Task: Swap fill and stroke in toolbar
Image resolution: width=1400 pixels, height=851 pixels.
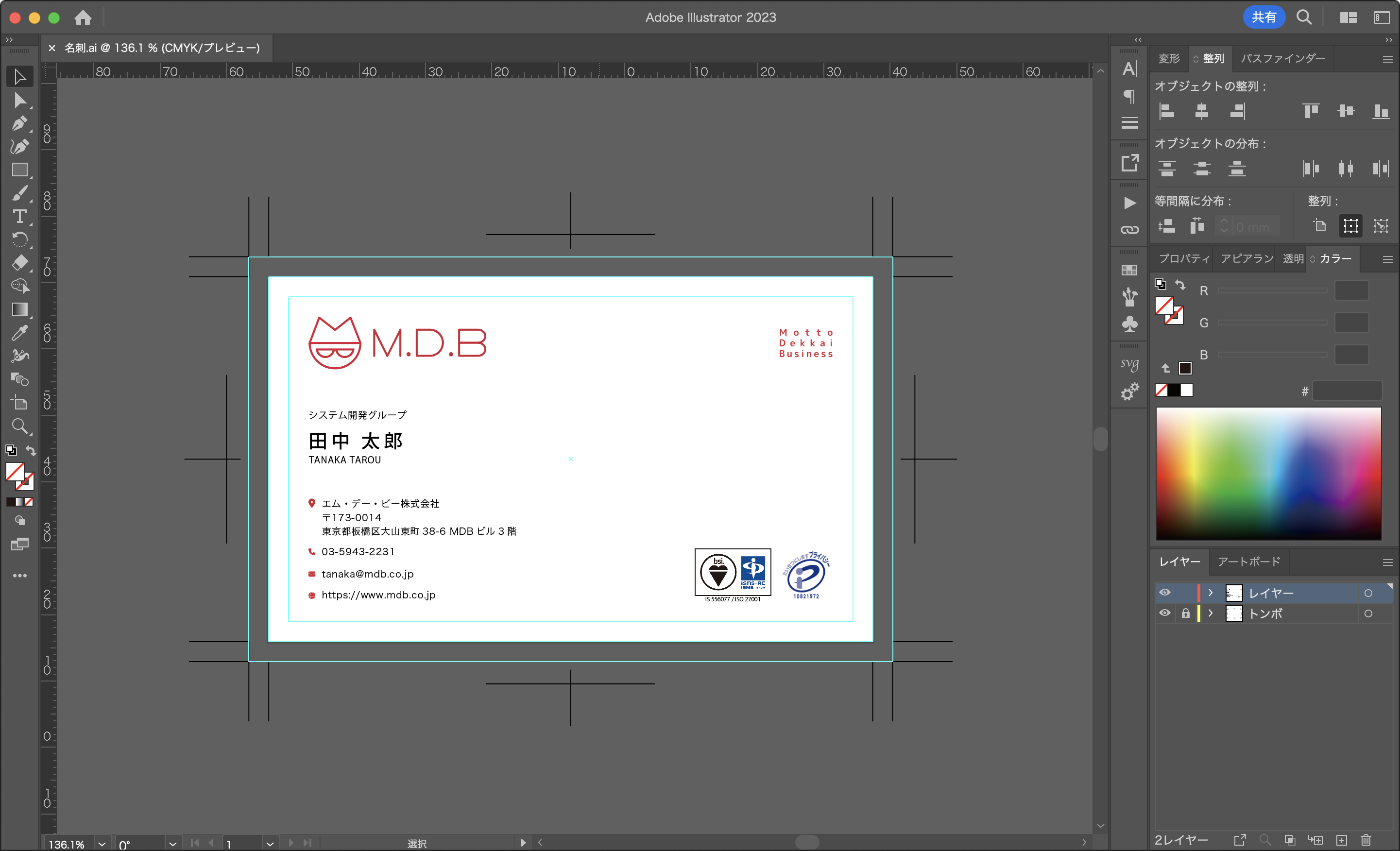Action: tap(30, 450)
